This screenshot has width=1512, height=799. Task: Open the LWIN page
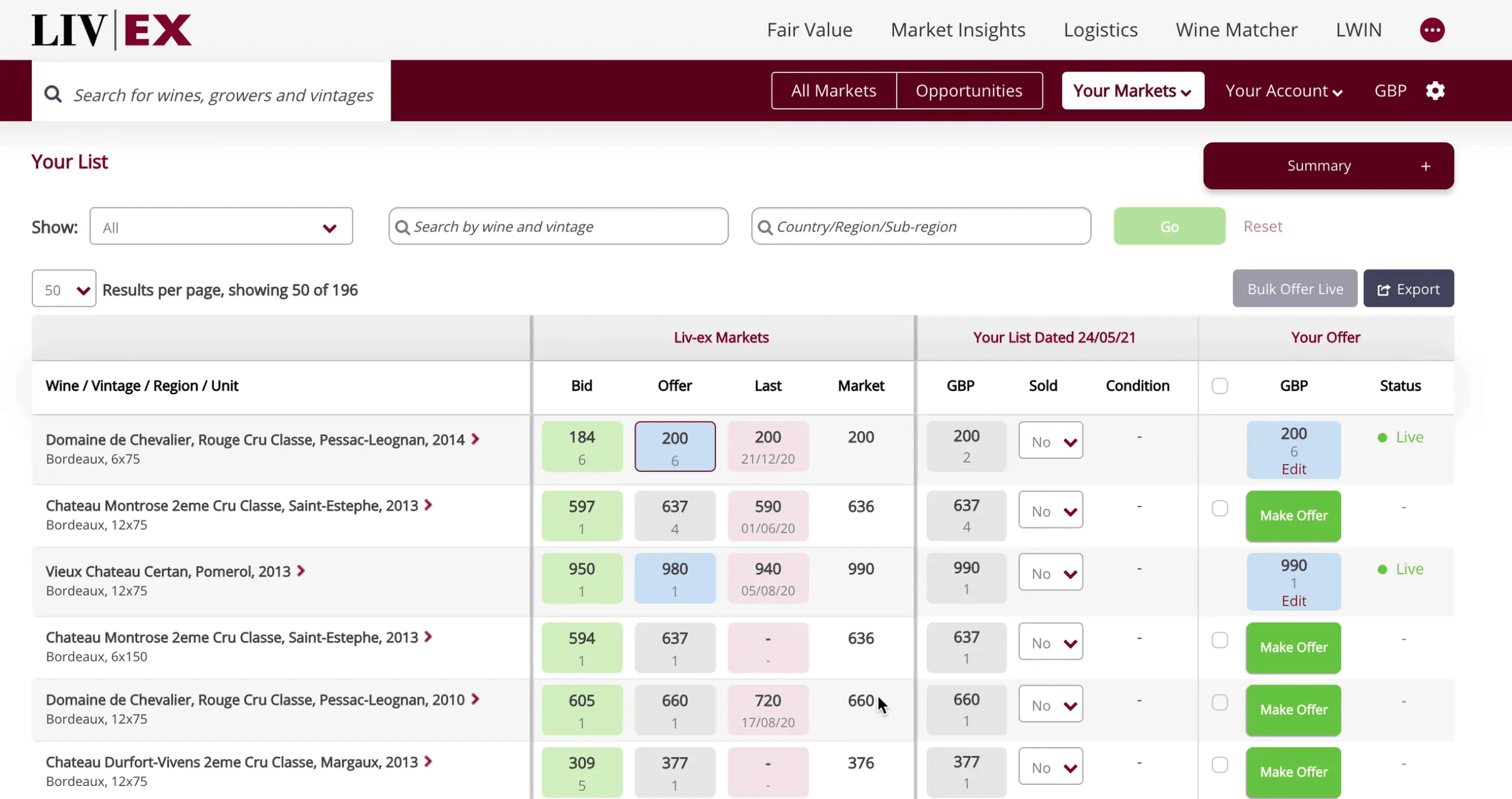1358,29
